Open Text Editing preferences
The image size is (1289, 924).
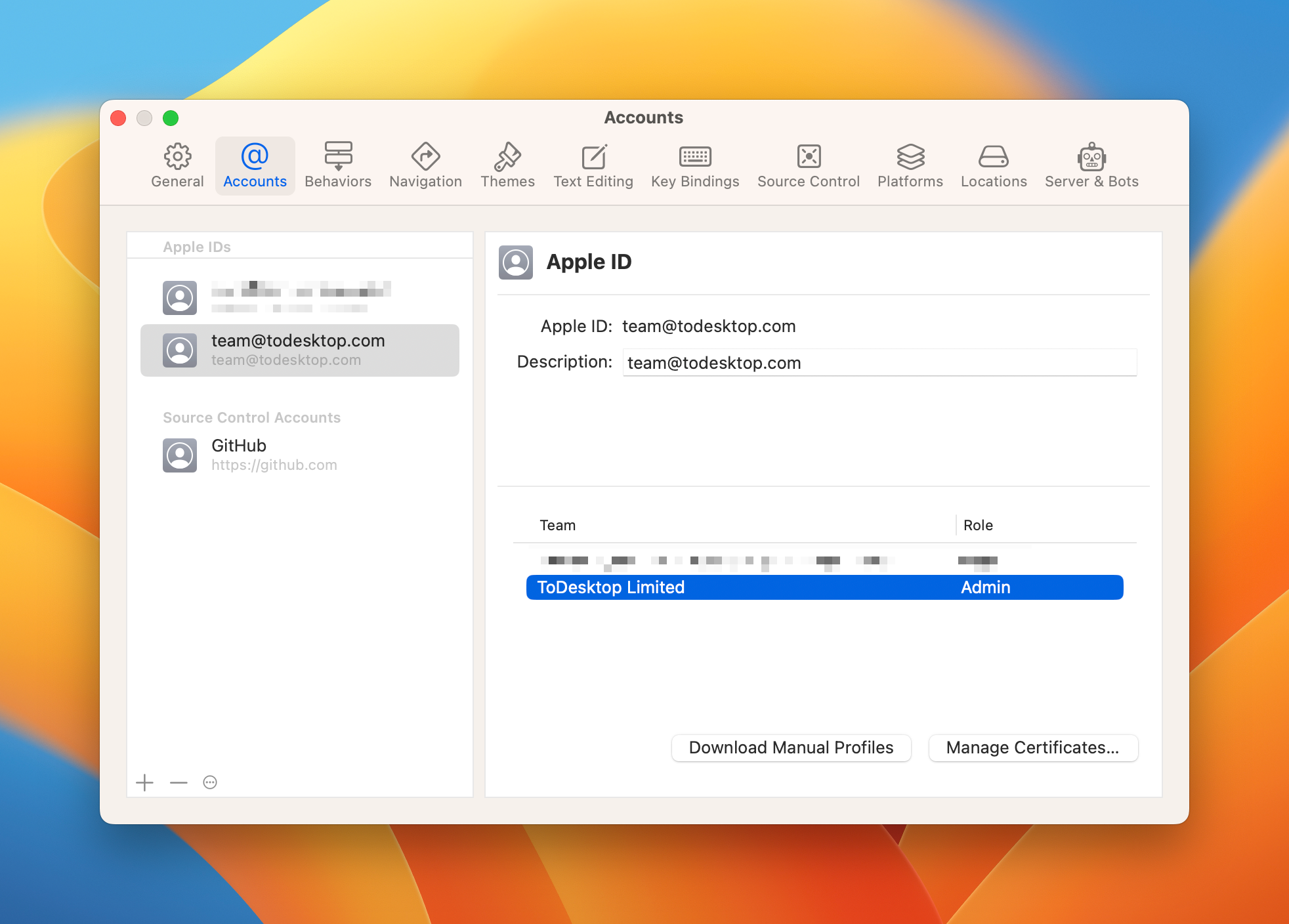pos(593,165)
